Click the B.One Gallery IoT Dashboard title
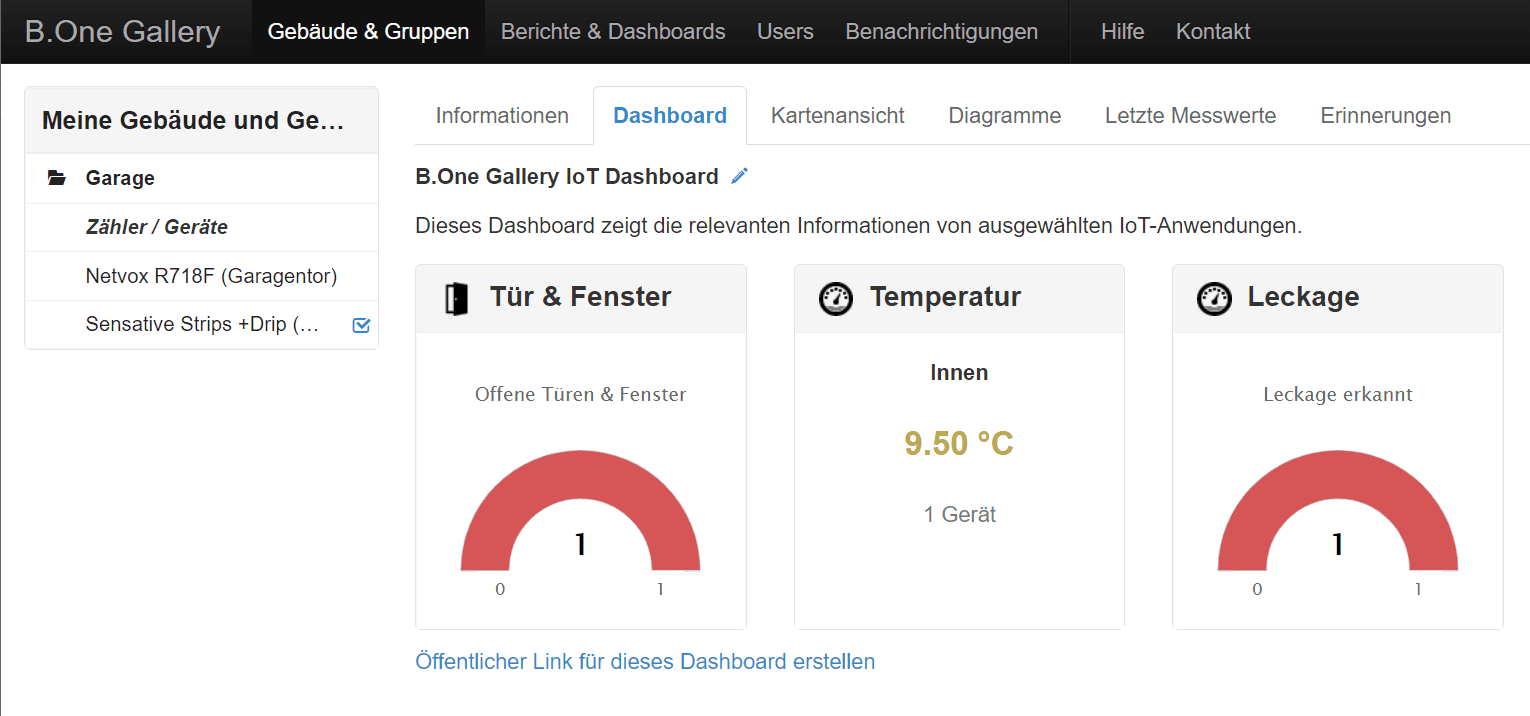The height and width of the screenshot is (716, 1530). 567,177
